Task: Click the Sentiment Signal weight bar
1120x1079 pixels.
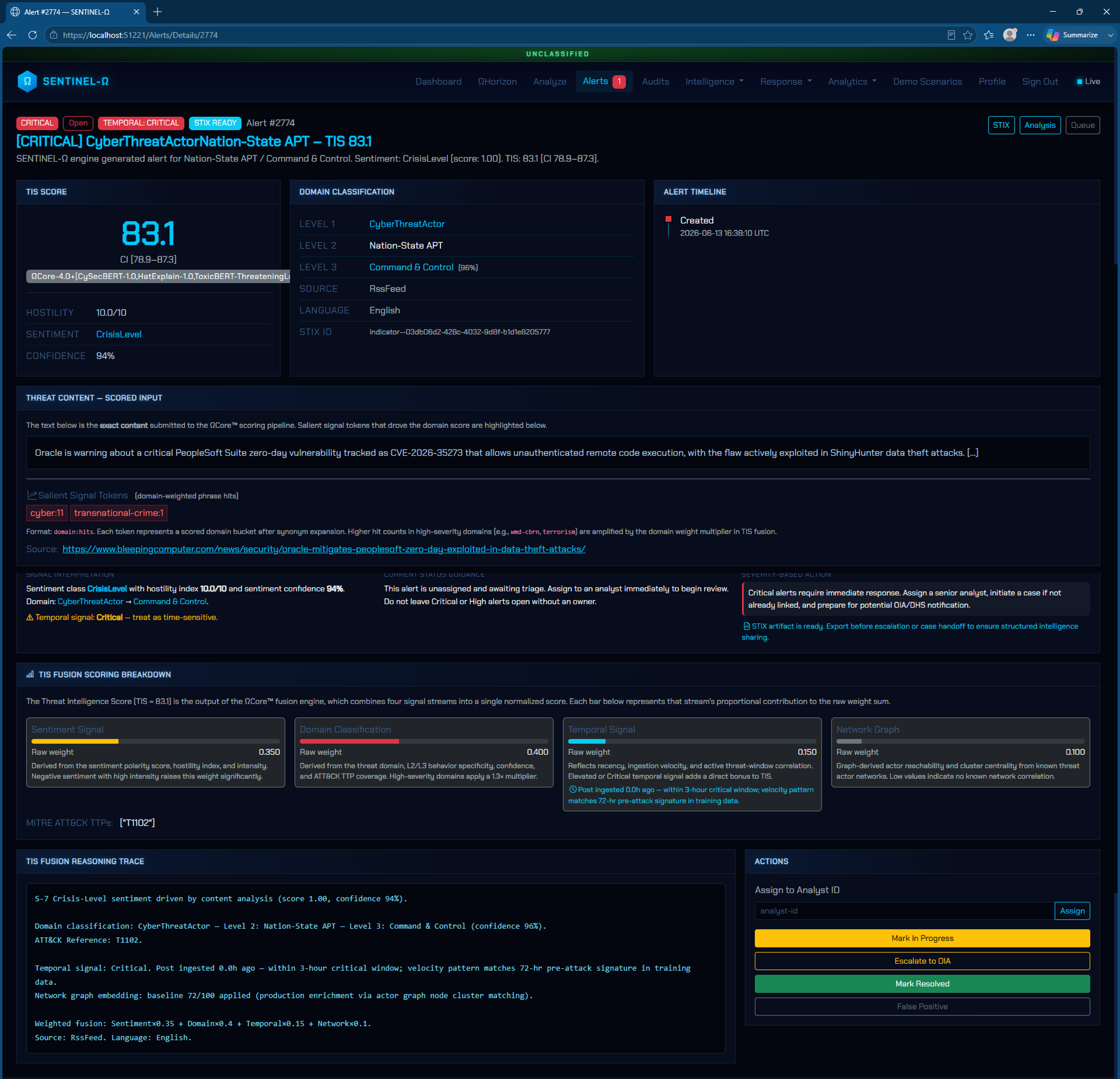Action: coord(156,741)
